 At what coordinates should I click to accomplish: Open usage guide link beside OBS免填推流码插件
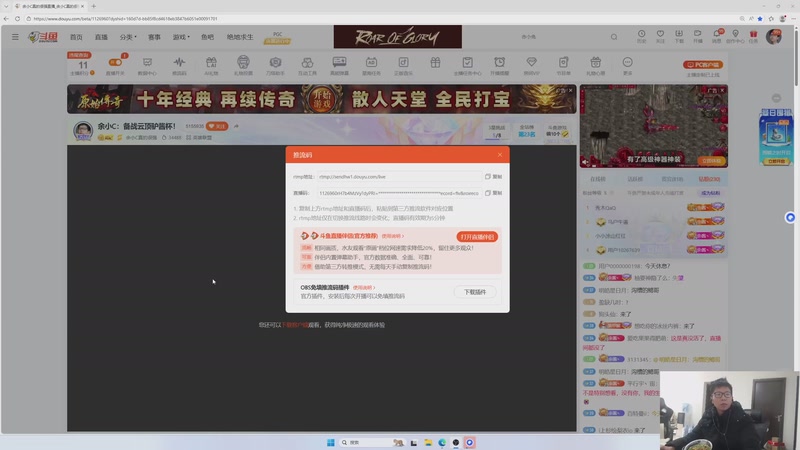coord(364,288)
